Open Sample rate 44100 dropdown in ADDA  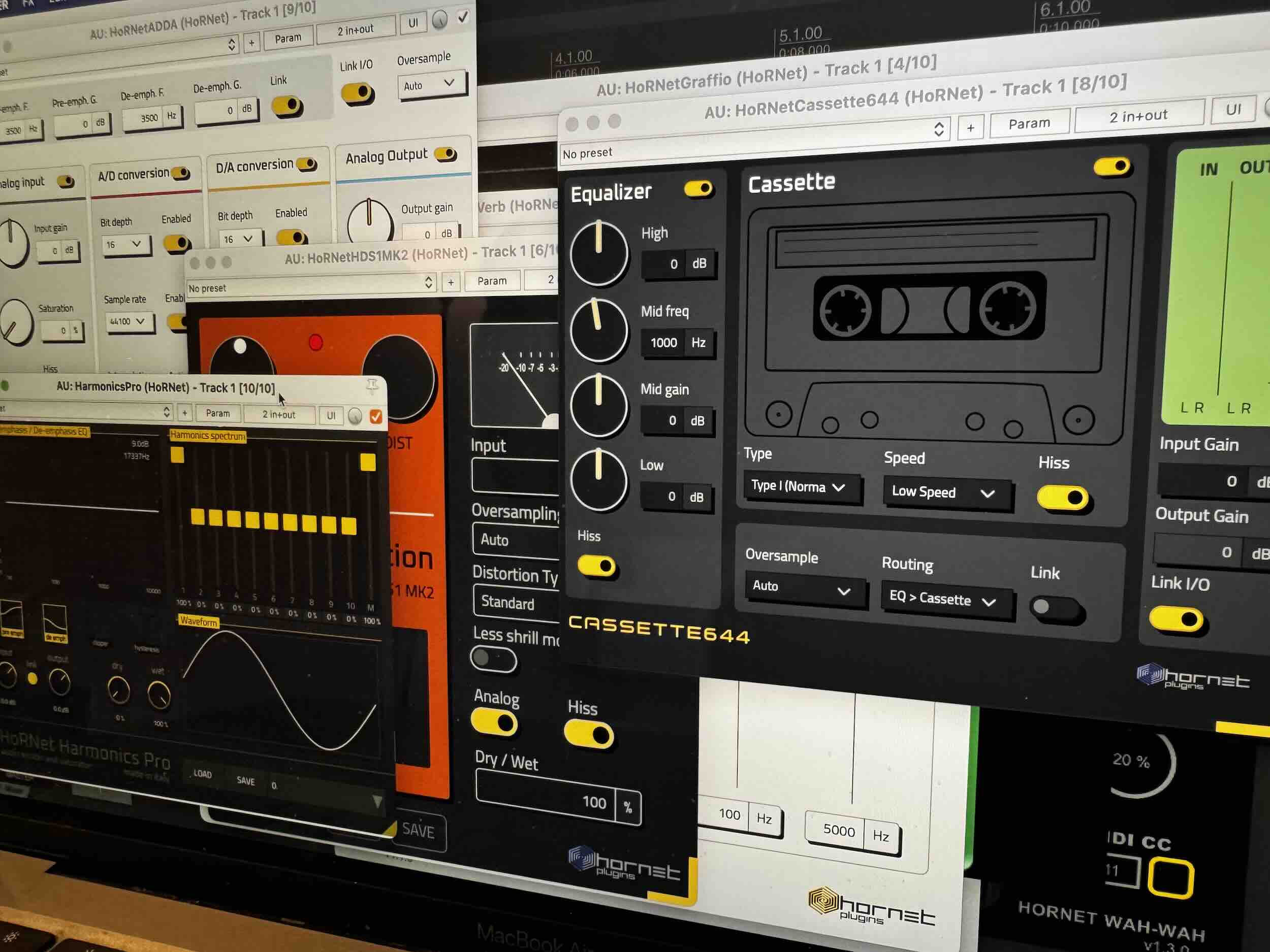(130, 321)
